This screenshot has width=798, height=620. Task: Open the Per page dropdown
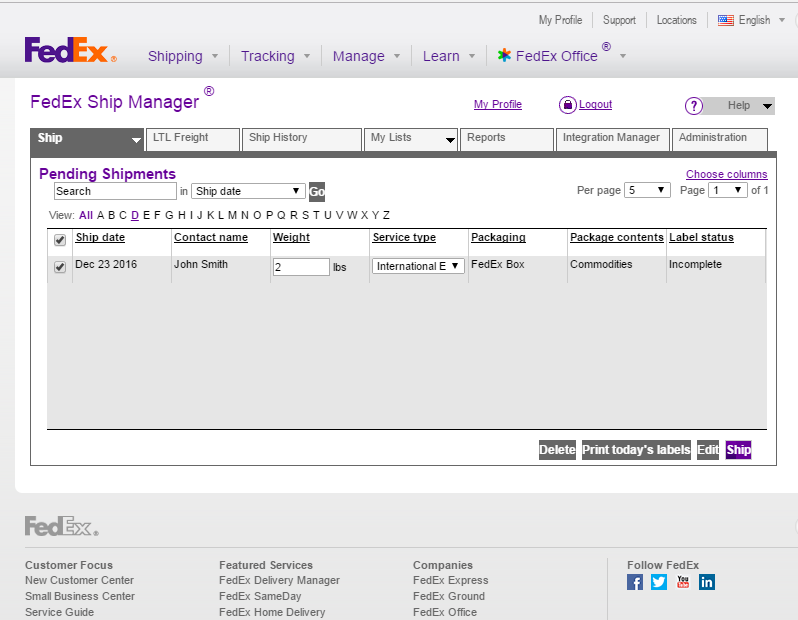click(647, 190)
